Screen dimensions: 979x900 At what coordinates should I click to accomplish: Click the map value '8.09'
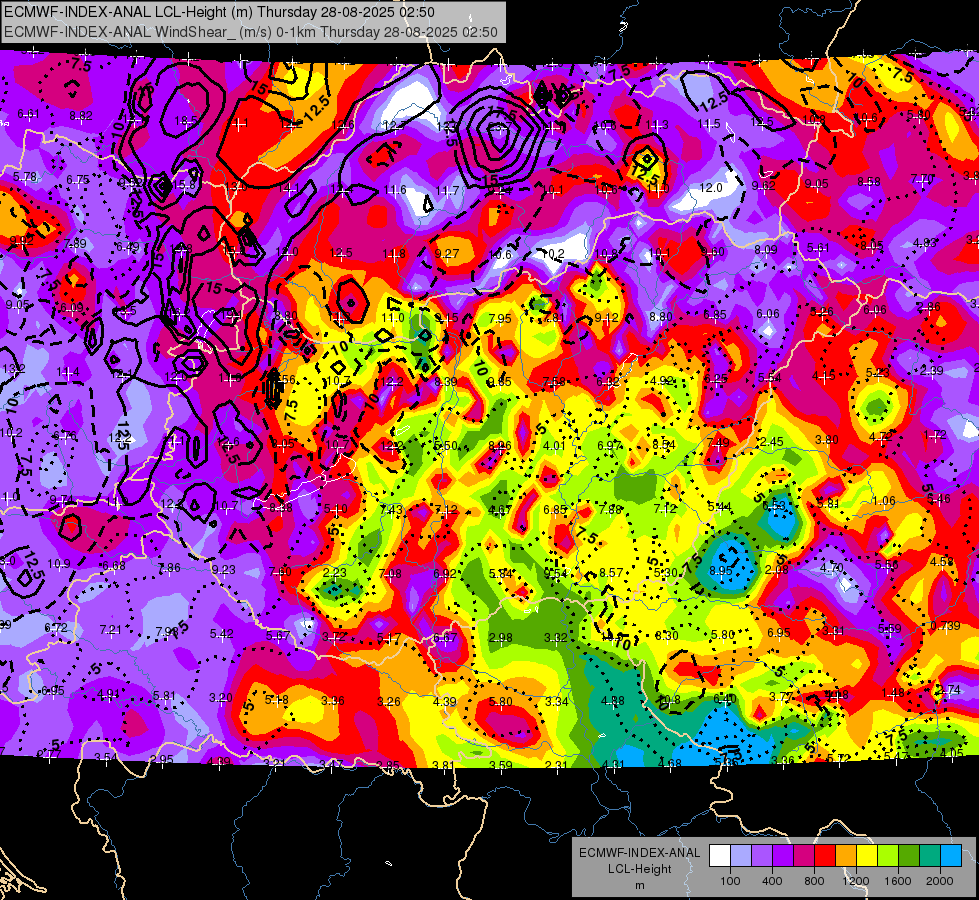[766, 249]
